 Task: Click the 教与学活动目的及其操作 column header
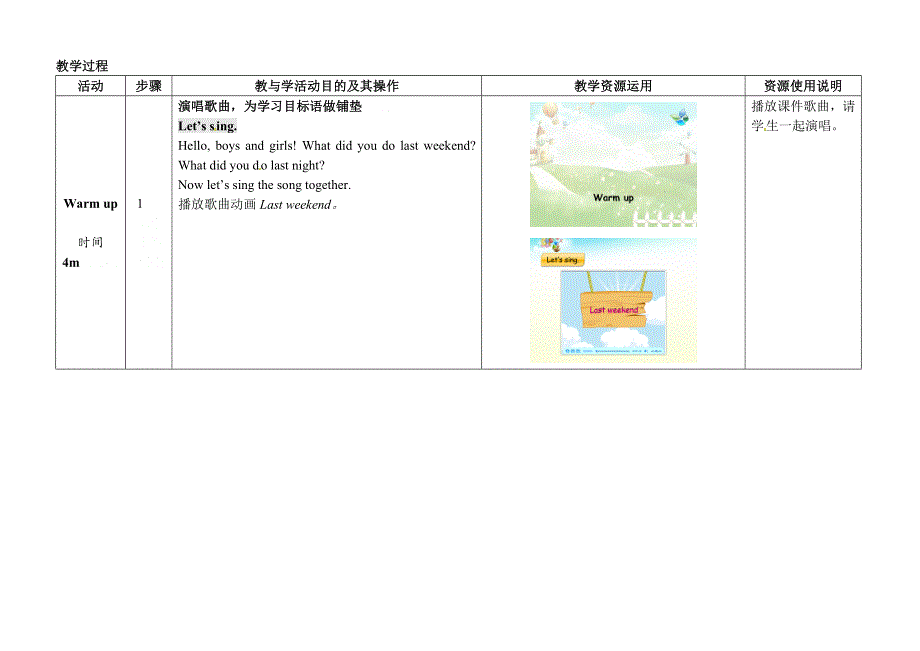(x=326, y=86)
